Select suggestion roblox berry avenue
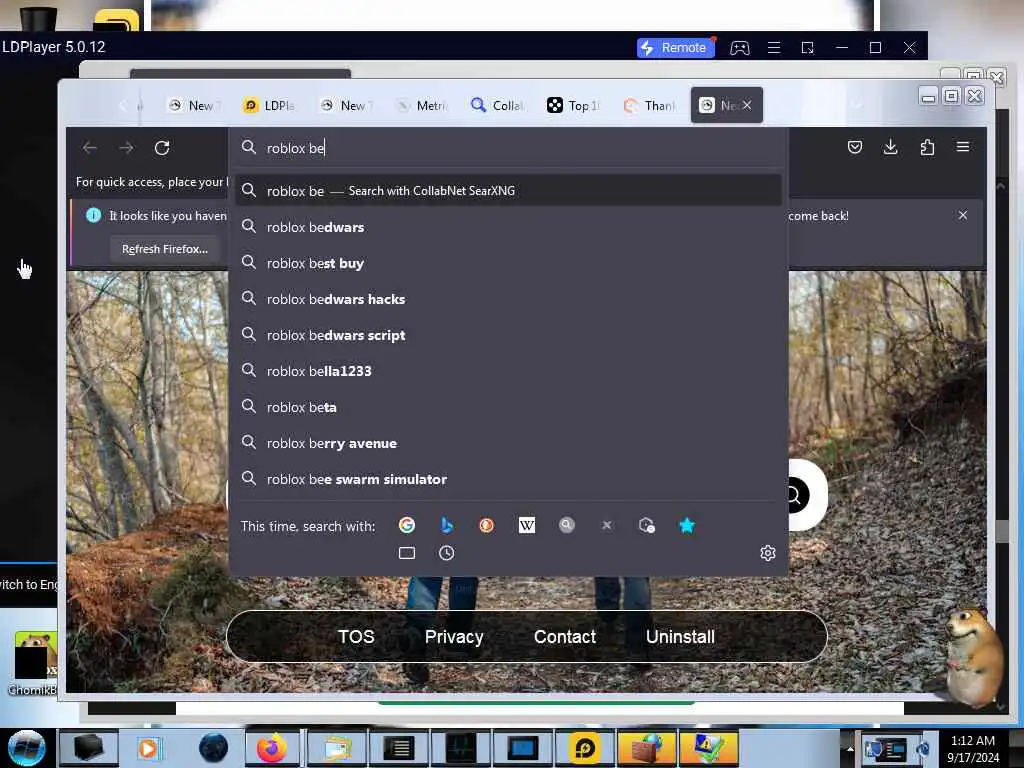This screenshot has height=768, width=1024. (508, 443)
